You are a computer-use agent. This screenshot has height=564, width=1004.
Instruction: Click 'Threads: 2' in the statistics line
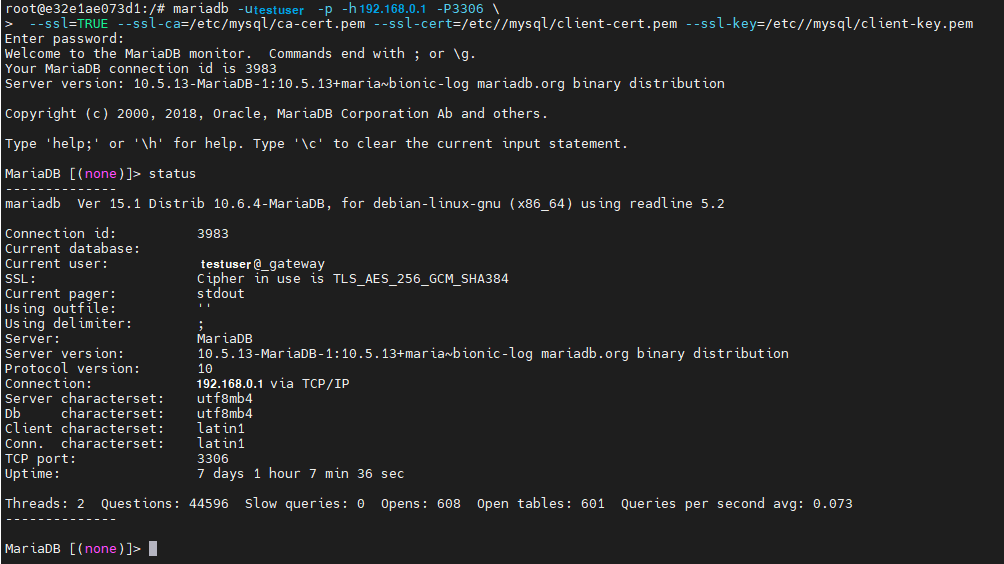pyautogui.click(x=44, y=504)
